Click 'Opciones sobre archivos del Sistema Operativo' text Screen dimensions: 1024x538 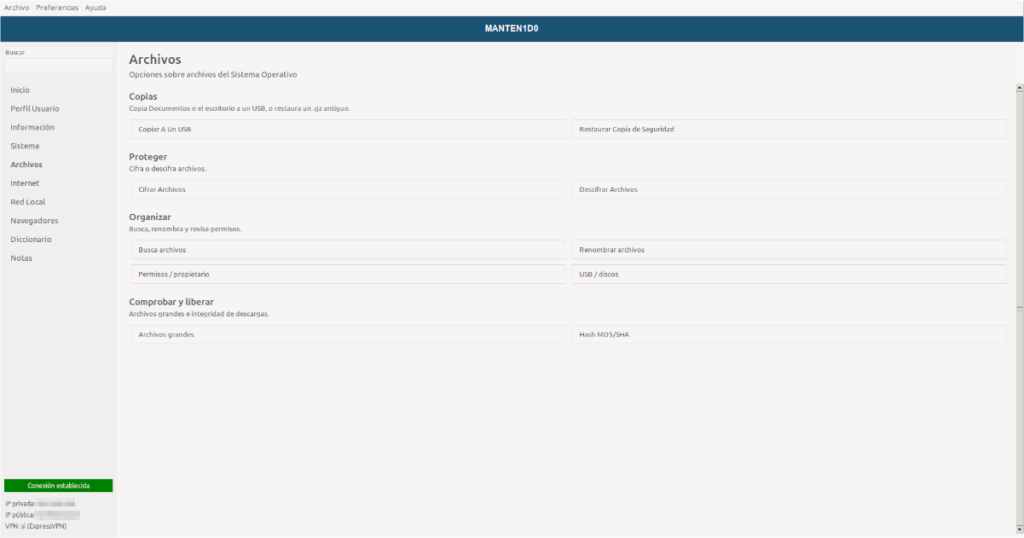pyautogui.click(x=213, y=74)
